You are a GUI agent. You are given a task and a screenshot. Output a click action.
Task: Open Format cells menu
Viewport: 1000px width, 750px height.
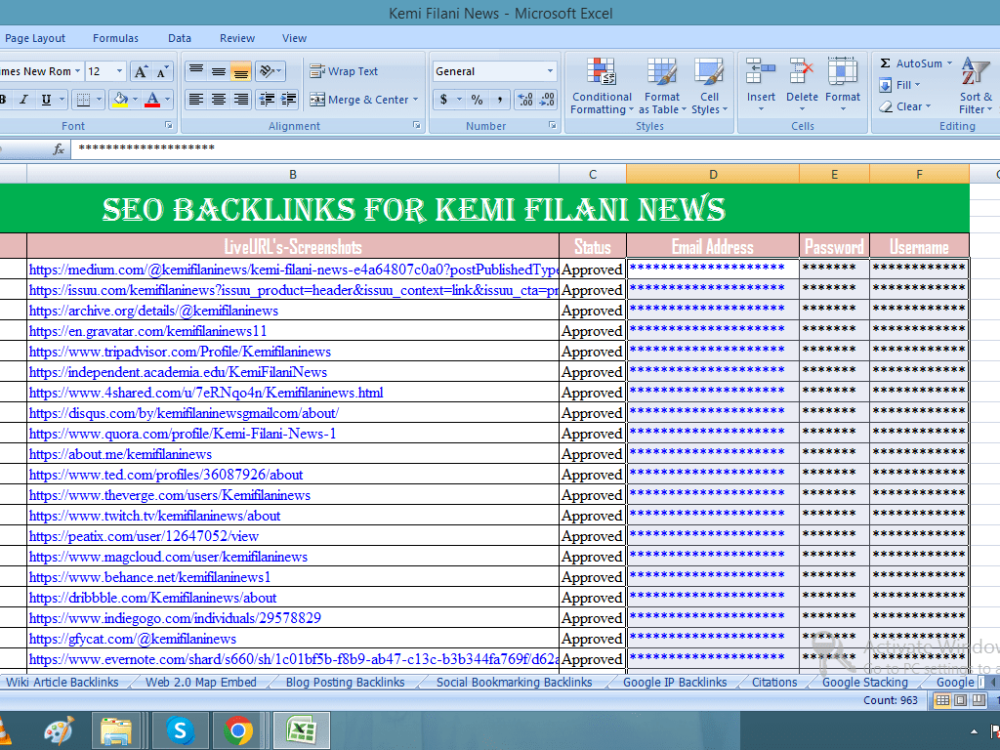click(842, 85)
